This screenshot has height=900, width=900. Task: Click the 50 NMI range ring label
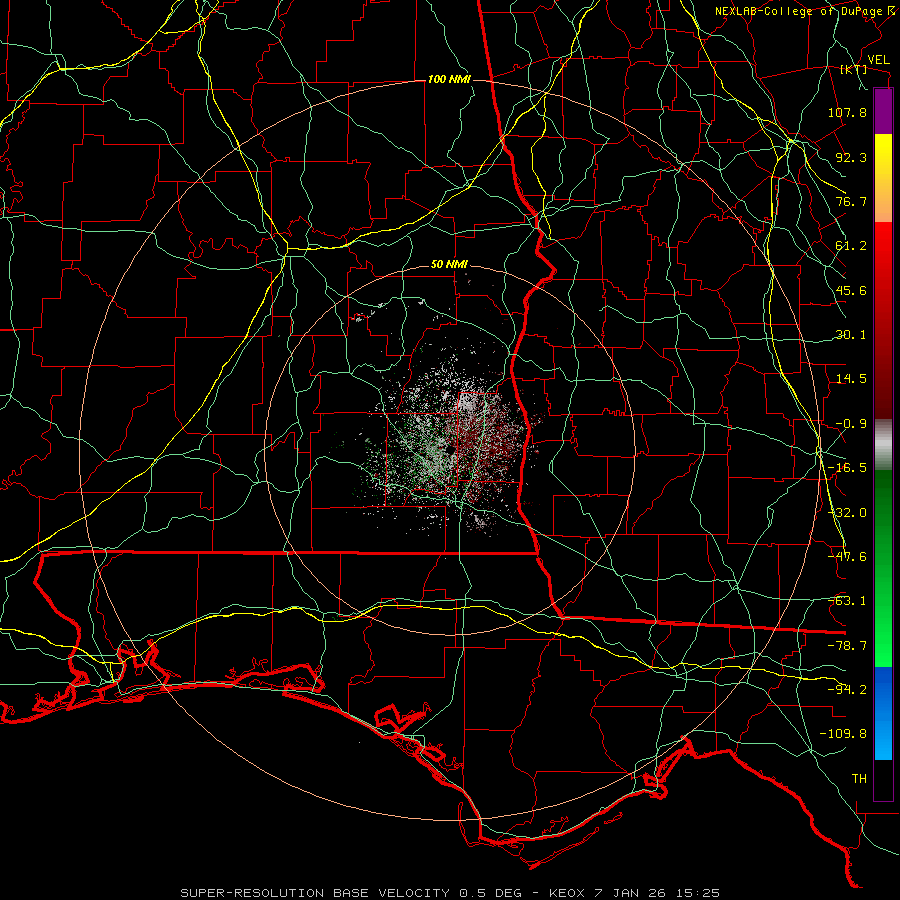pyautogui.click(x=449, y=265)
